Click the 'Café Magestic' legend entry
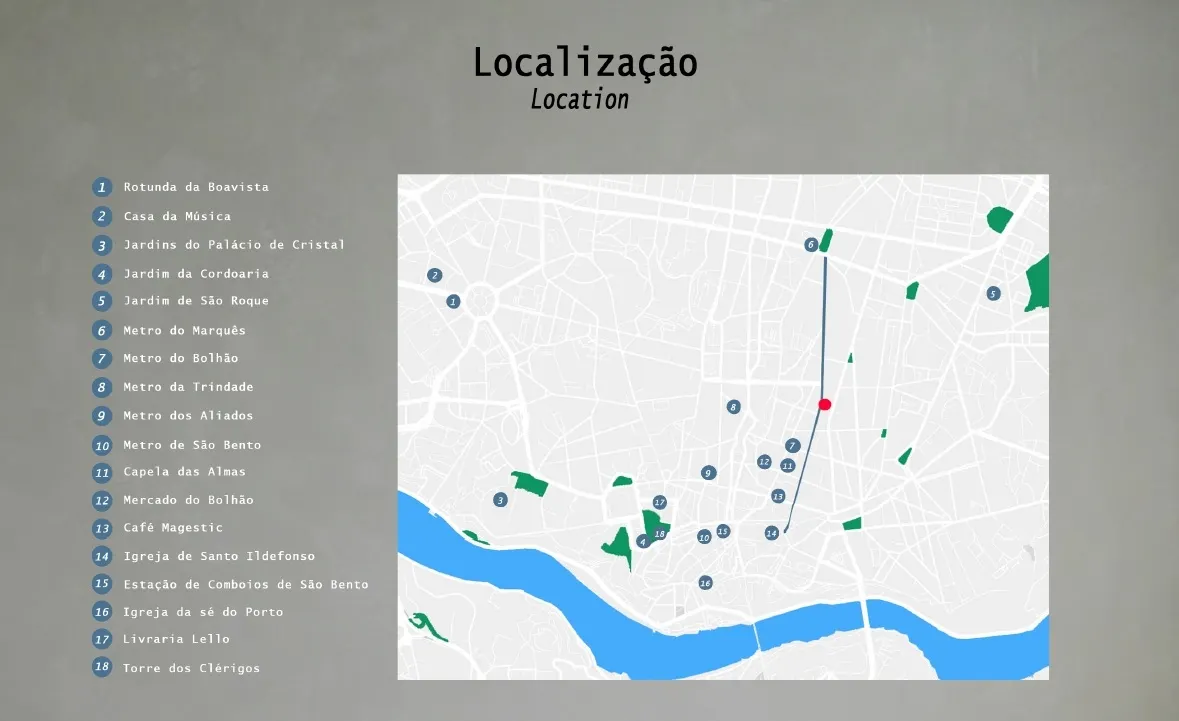 coord(173,528)
